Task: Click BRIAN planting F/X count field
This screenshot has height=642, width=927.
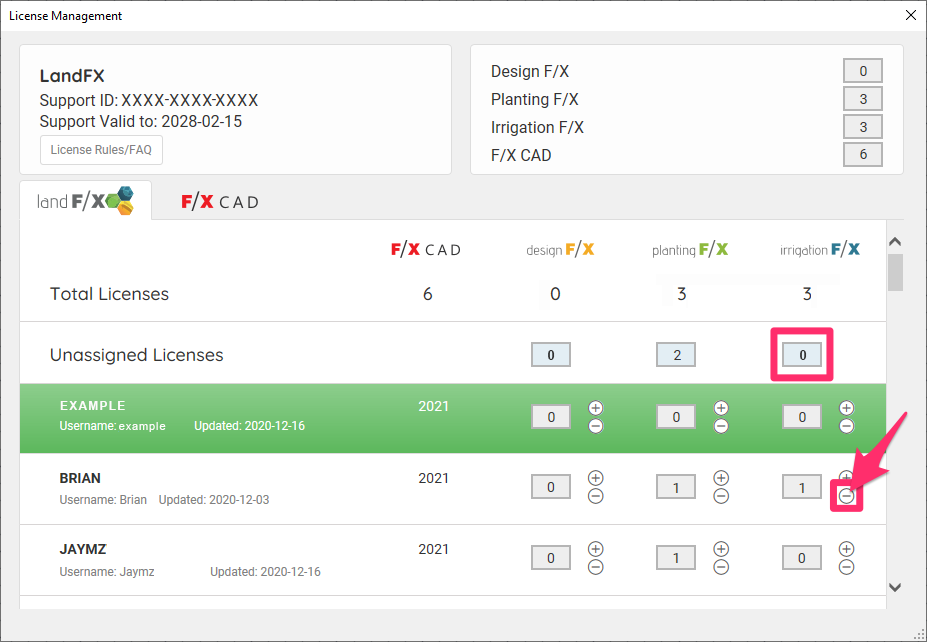Action: (676, 487)
